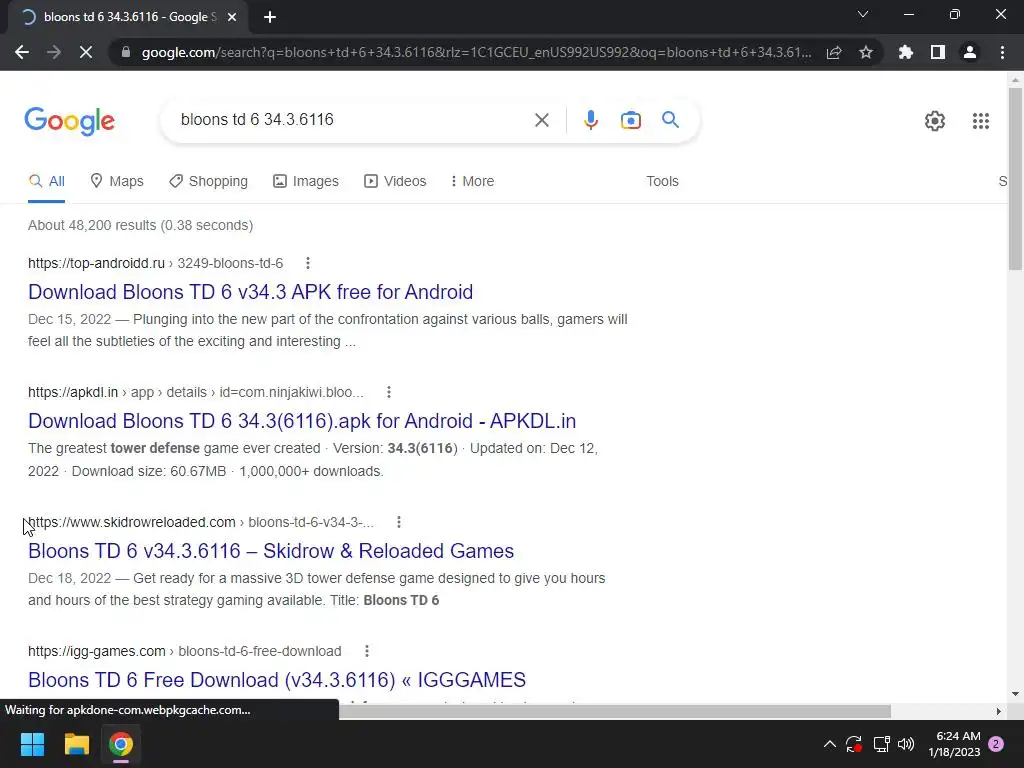Click the apkdl.in URL breadcrumb
This screenshot has width=1024, height=768.
[196, 392]
